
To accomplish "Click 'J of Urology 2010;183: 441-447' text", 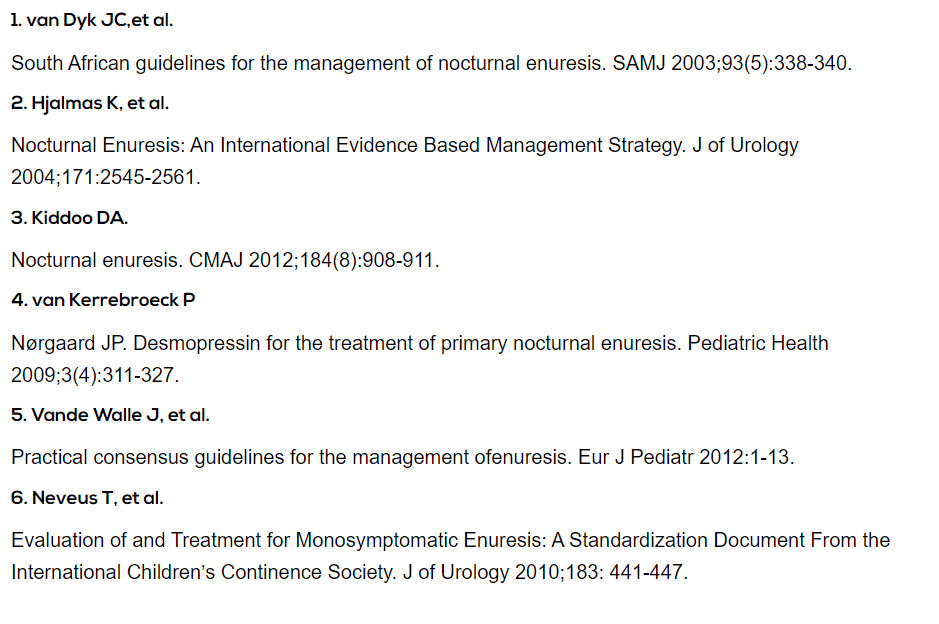I will click(543, 572).
